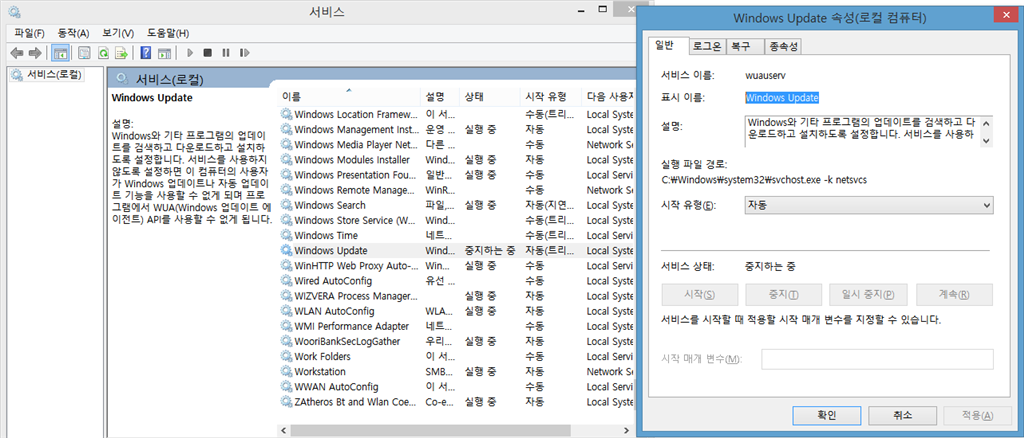Click the gear icon of Windows Search

coord(287,205)
